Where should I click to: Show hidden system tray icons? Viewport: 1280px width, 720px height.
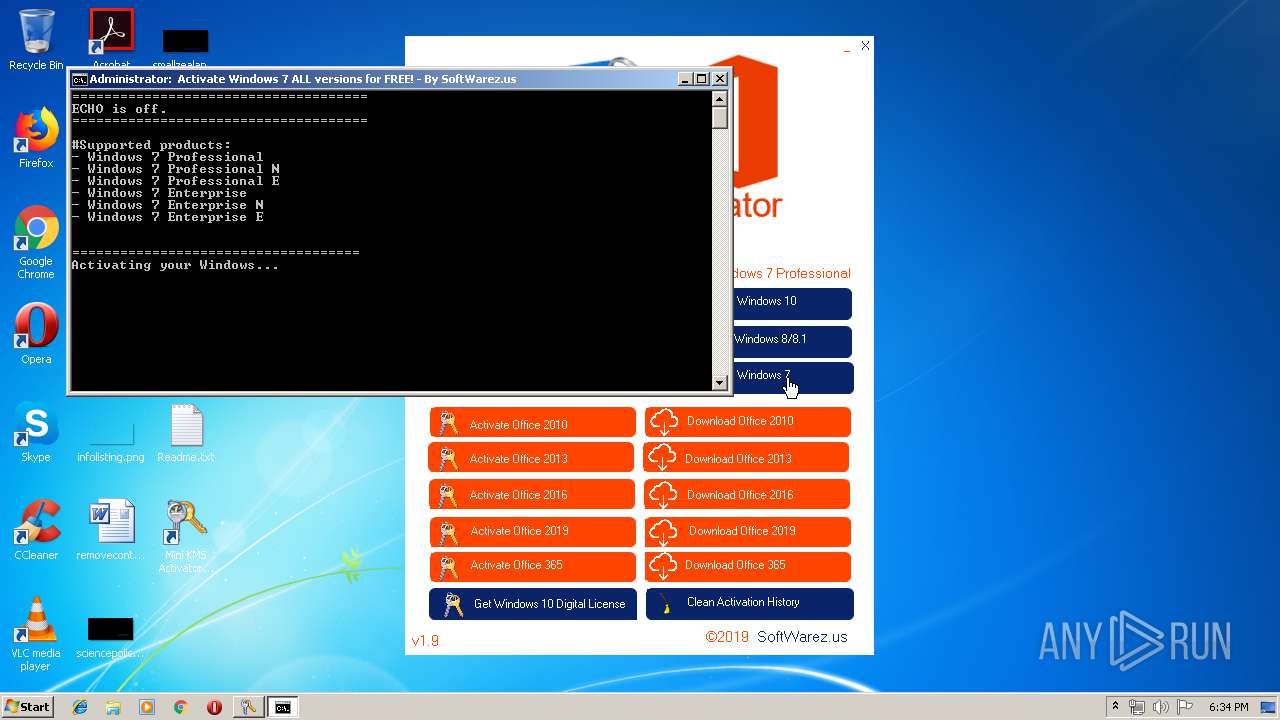(x=1115, y=707)
